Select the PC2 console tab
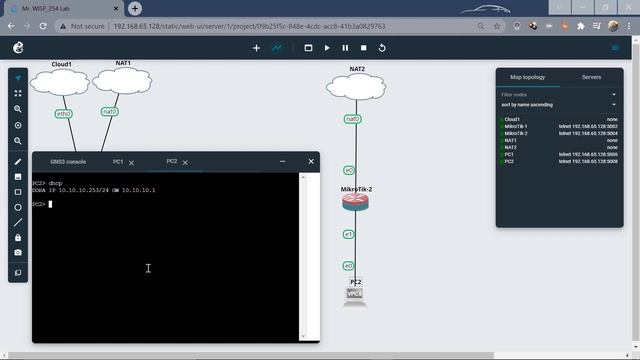640x360 pixels. 172,162
